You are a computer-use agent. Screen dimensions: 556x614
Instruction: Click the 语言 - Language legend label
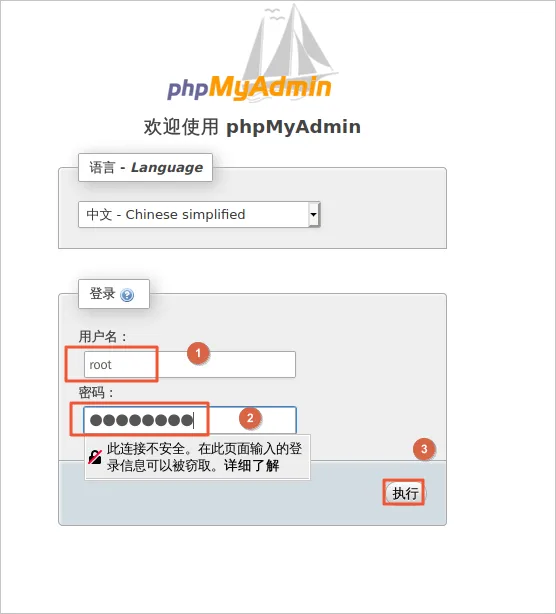146,168
